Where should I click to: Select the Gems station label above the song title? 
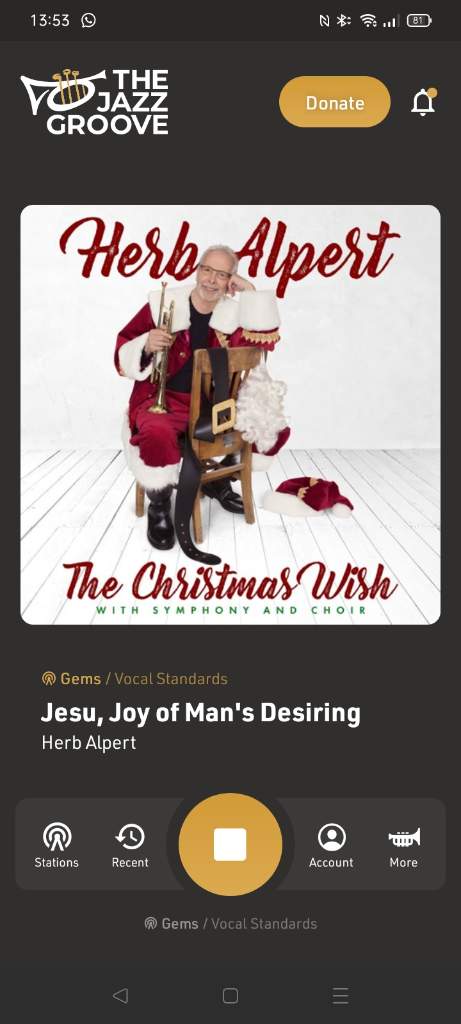click(80, 679)
